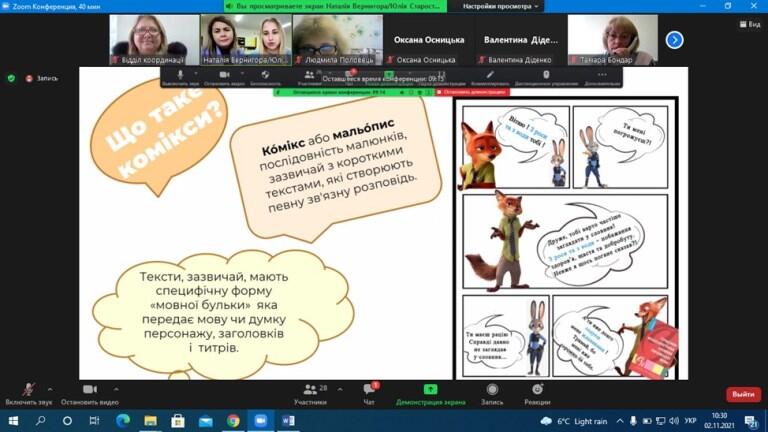768x432 pixels.
Task: Open Настройки просмотра view settings dropdown
Action: click(x=501, y=6)
